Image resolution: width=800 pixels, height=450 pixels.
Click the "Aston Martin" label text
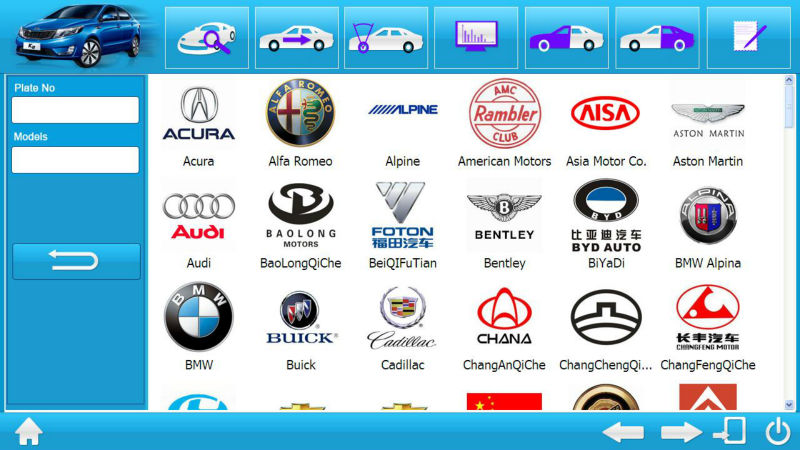tap(708, 161)
